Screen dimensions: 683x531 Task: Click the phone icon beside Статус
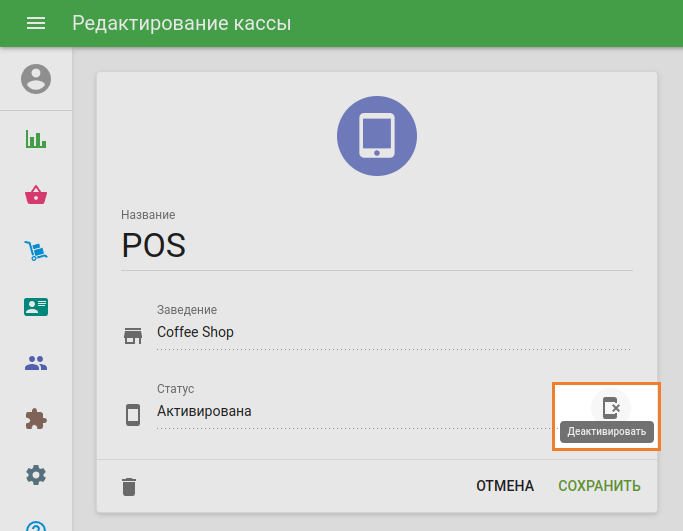(133, 414)
